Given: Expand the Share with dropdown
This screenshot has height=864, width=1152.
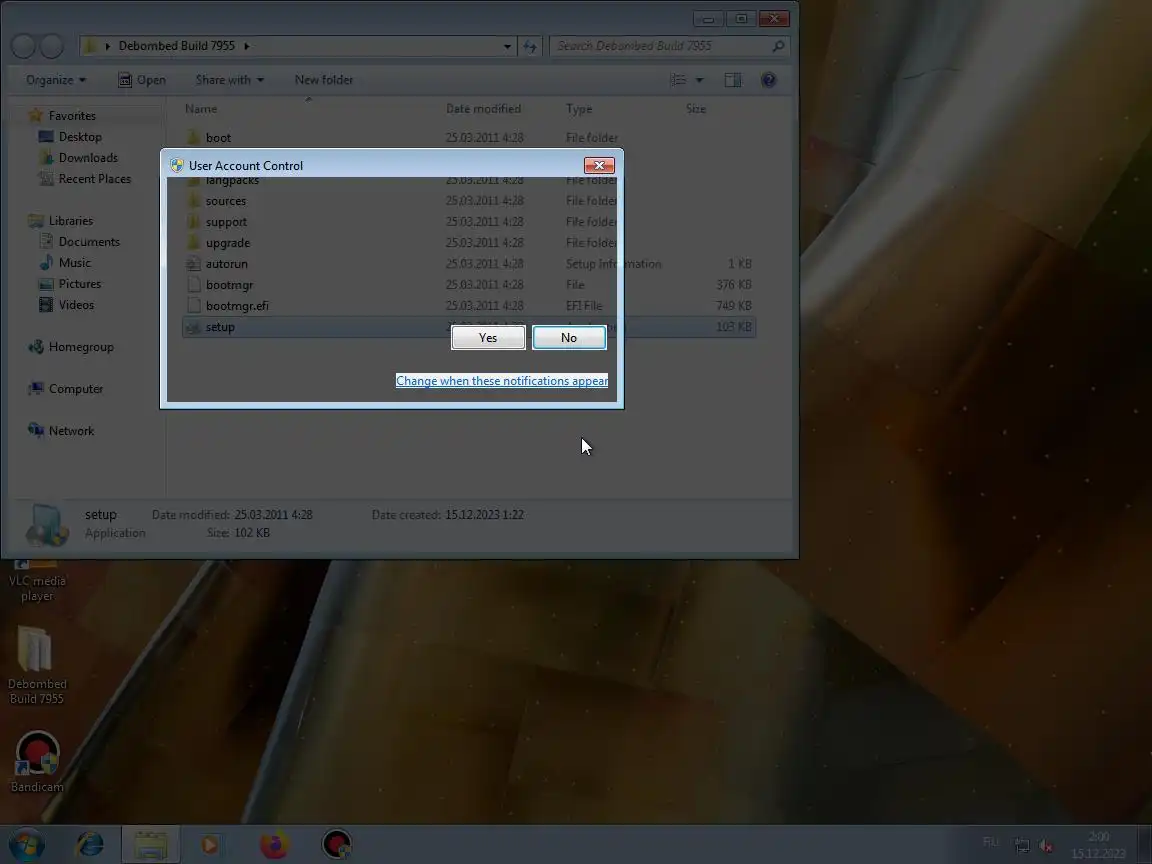Looking at the screenshot, I should tap(229, 79).
